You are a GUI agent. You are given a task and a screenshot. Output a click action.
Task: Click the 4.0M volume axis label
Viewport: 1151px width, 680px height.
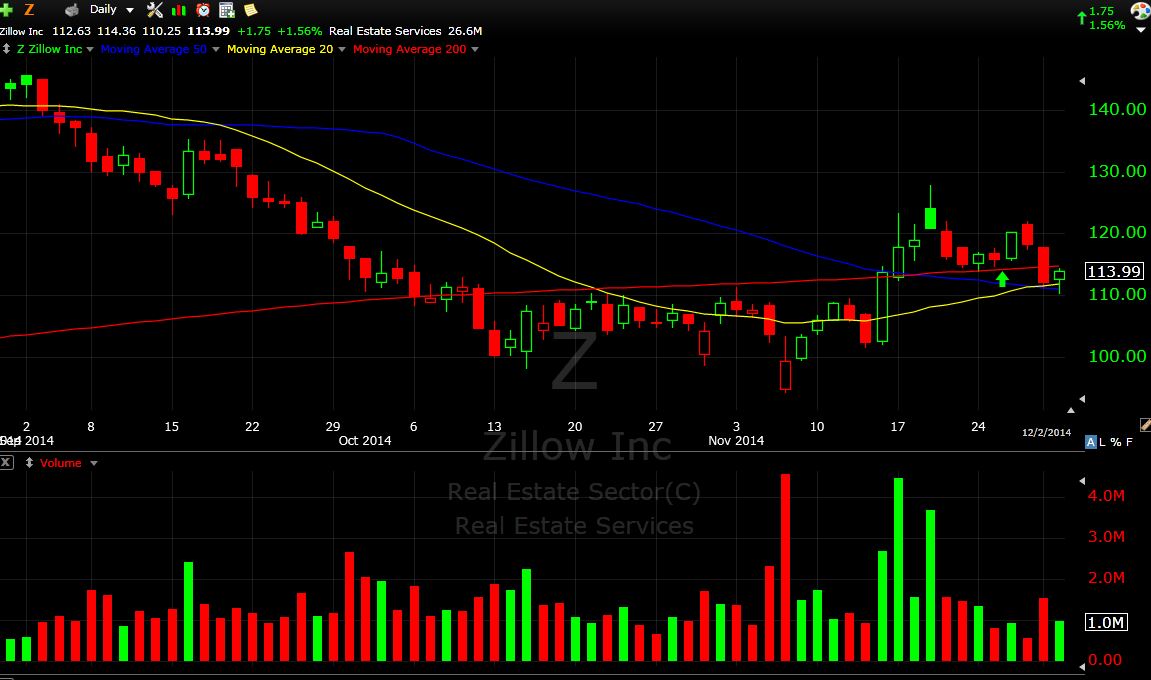tap(1106, 496)
